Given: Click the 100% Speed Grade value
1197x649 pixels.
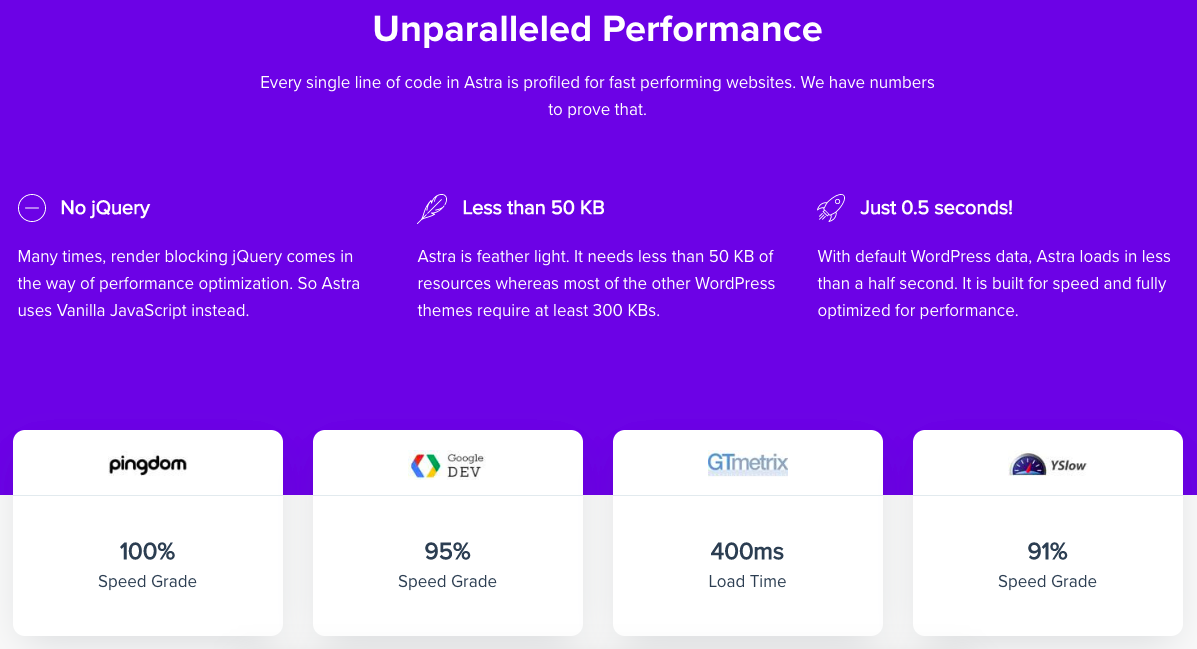Looking at the screenshot, I should 147,551.
